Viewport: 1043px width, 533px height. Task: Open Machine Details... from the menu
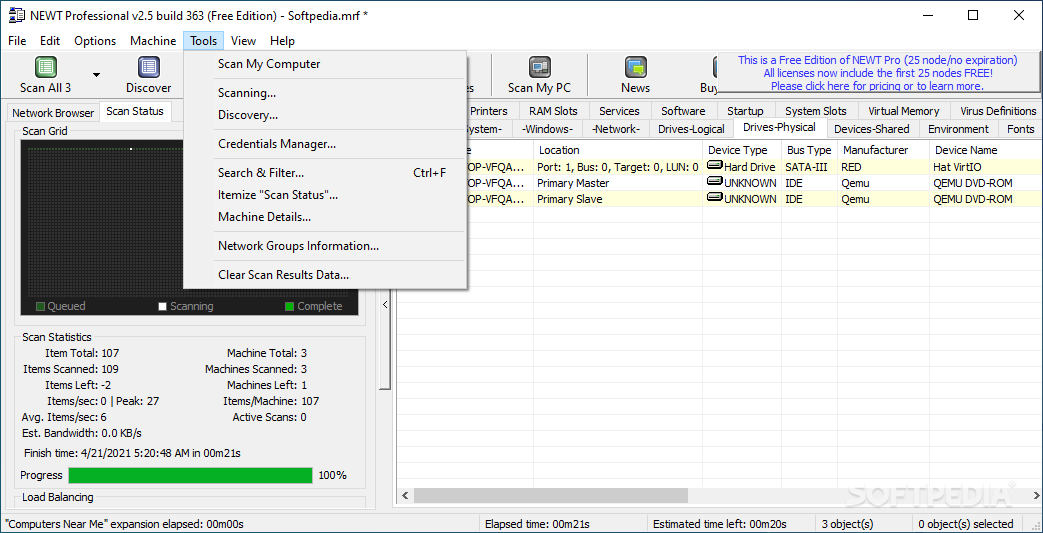325,217
